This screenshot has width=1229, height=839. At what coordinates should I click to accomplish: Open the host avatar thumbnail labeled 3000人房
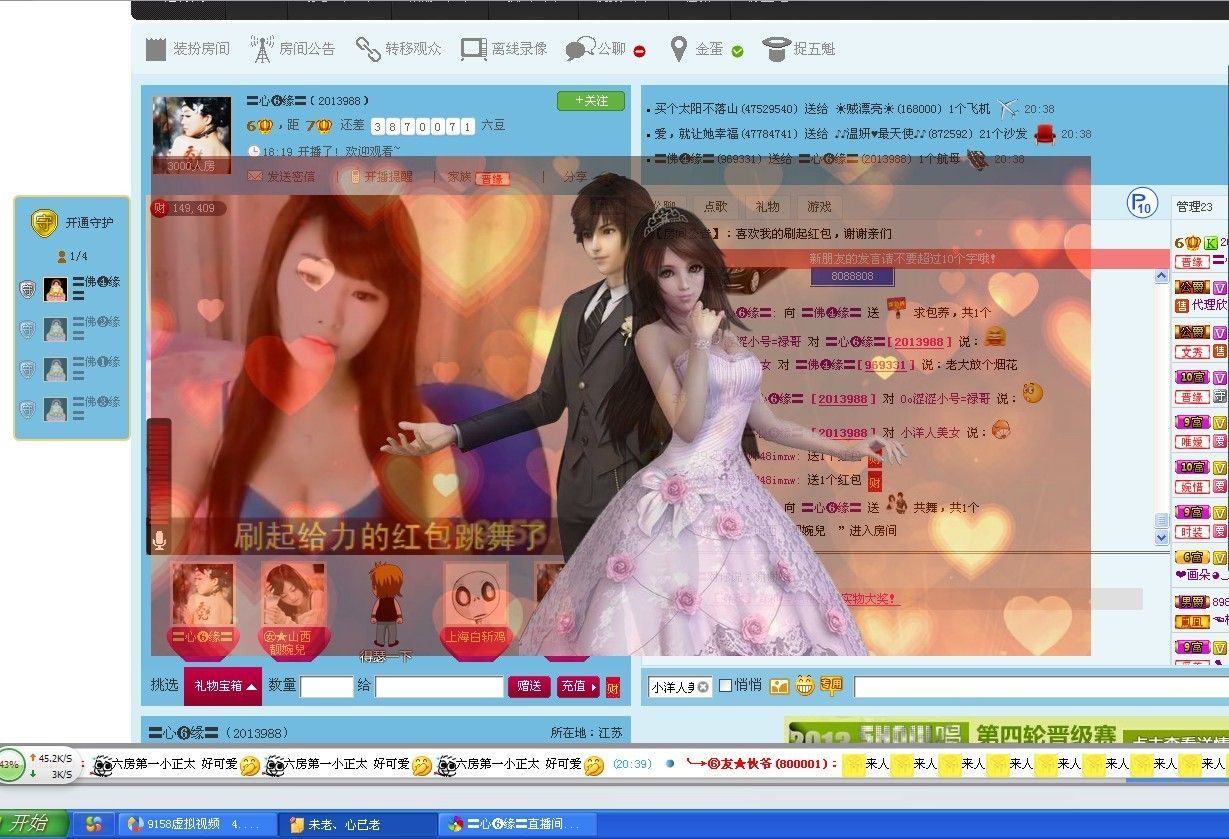point(192,135)
